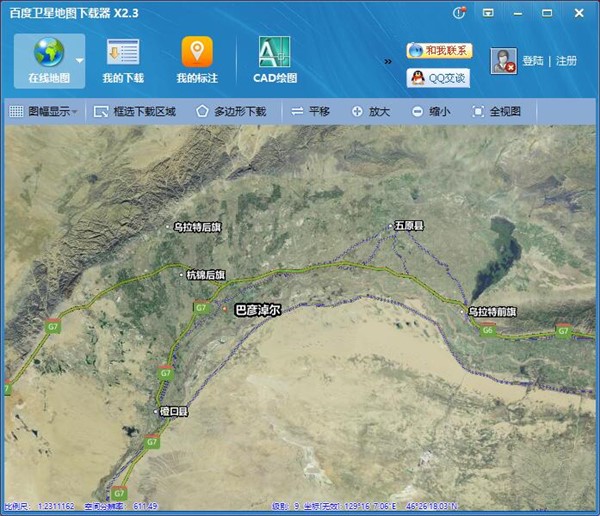Click the 全视图 full view tool
600x516 pixels.
(496, 112)
